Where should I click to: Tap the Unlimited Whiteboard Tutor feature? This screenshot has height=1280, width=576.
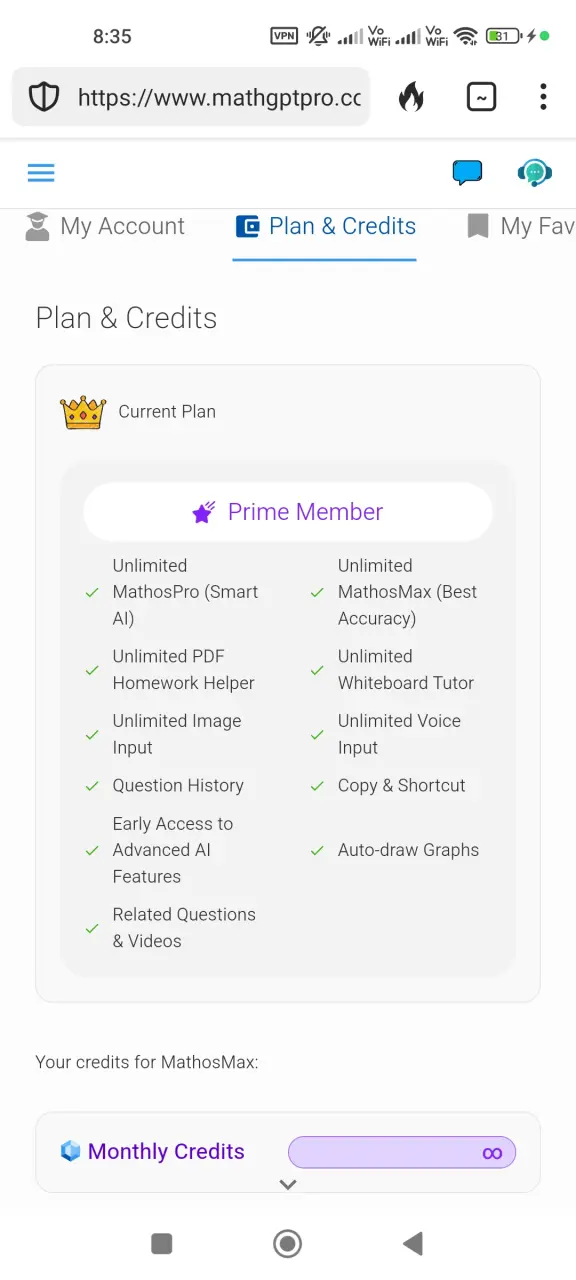tap(406, 670)
